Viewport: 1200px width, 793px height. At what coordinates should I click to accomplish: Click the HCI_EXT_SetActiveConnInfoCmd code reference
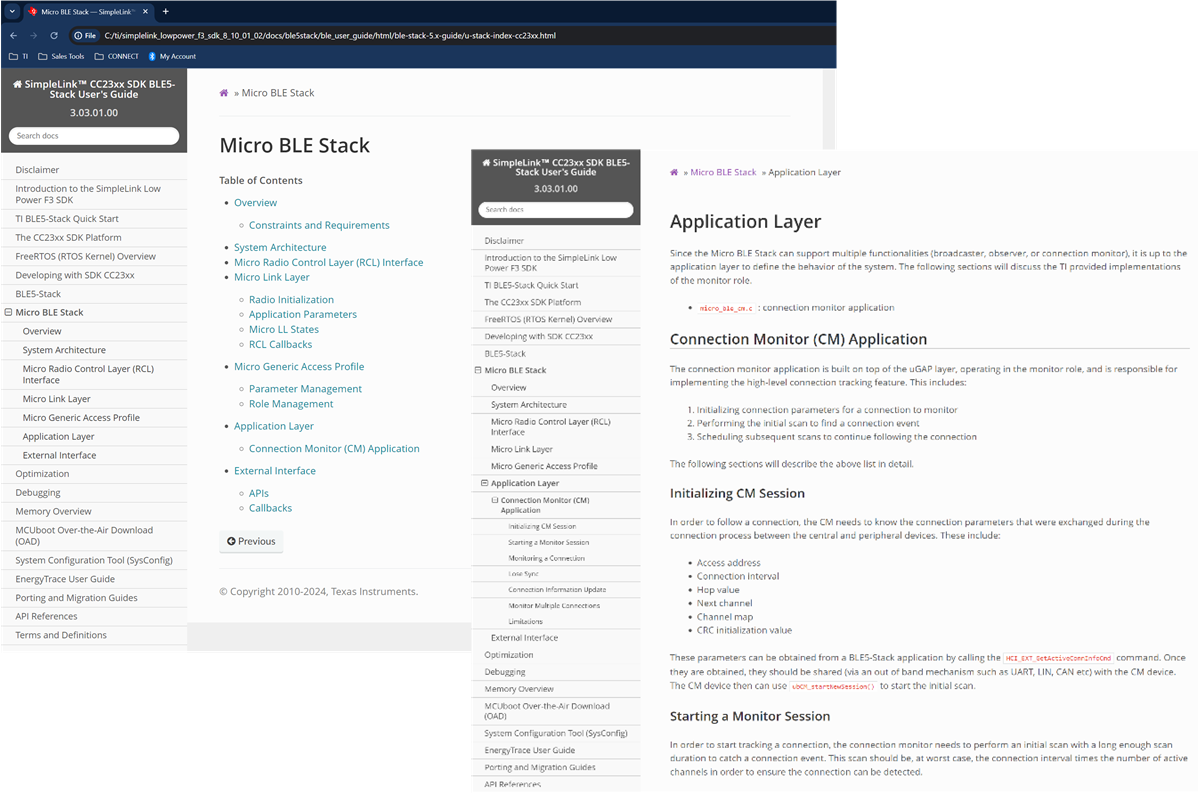[1059, 658]
